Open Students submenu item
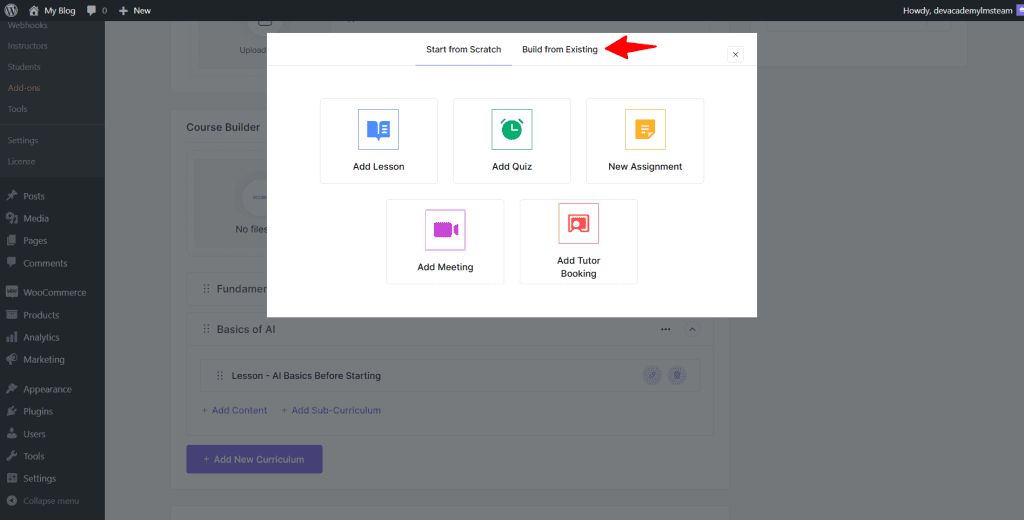1024x520 pixels. point(24,67)
